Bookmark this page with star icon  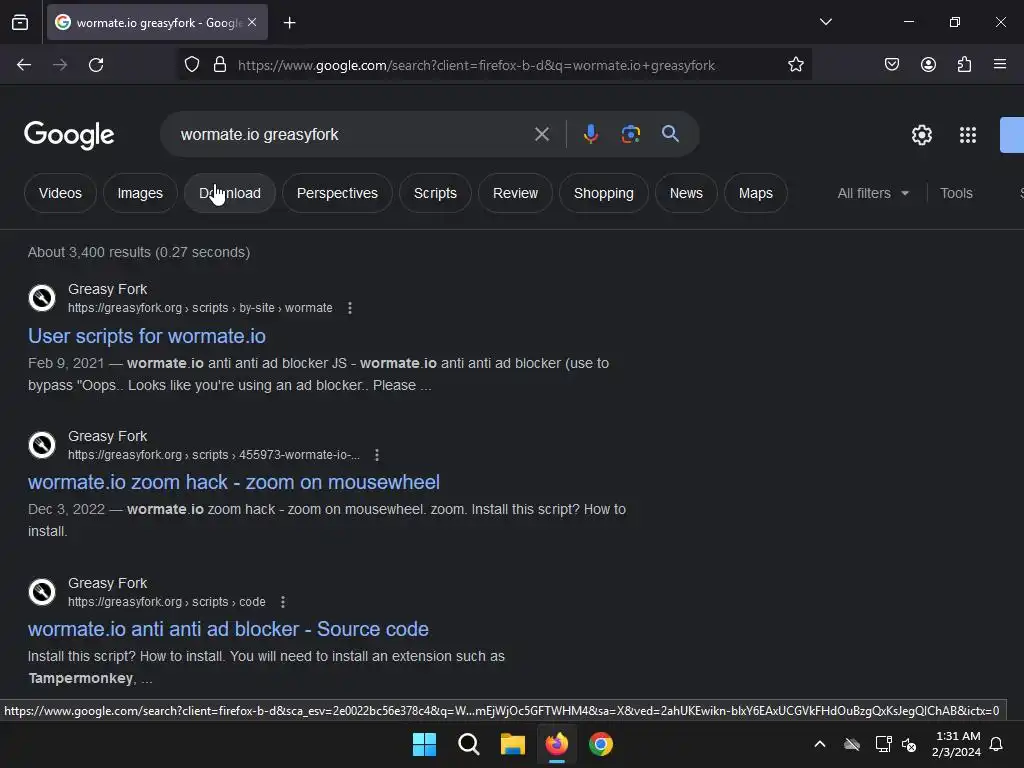pyautogui.click(x=795, y=65)
